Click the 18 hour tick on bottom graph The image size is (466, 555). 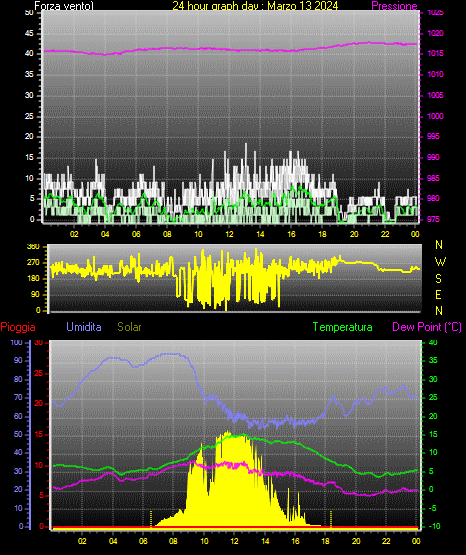pyautogui.click(x=326, y=541)
